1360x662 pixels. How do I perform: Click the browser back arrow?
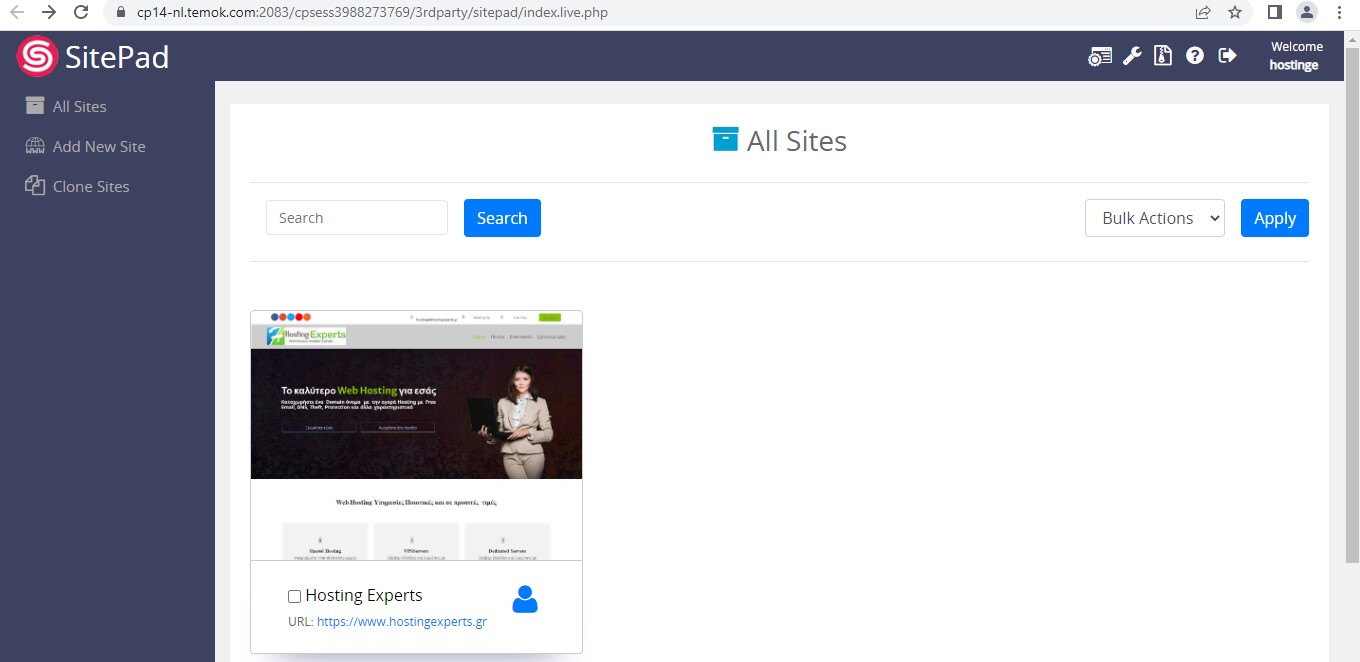pyautogui.click(x=16, y=13)
